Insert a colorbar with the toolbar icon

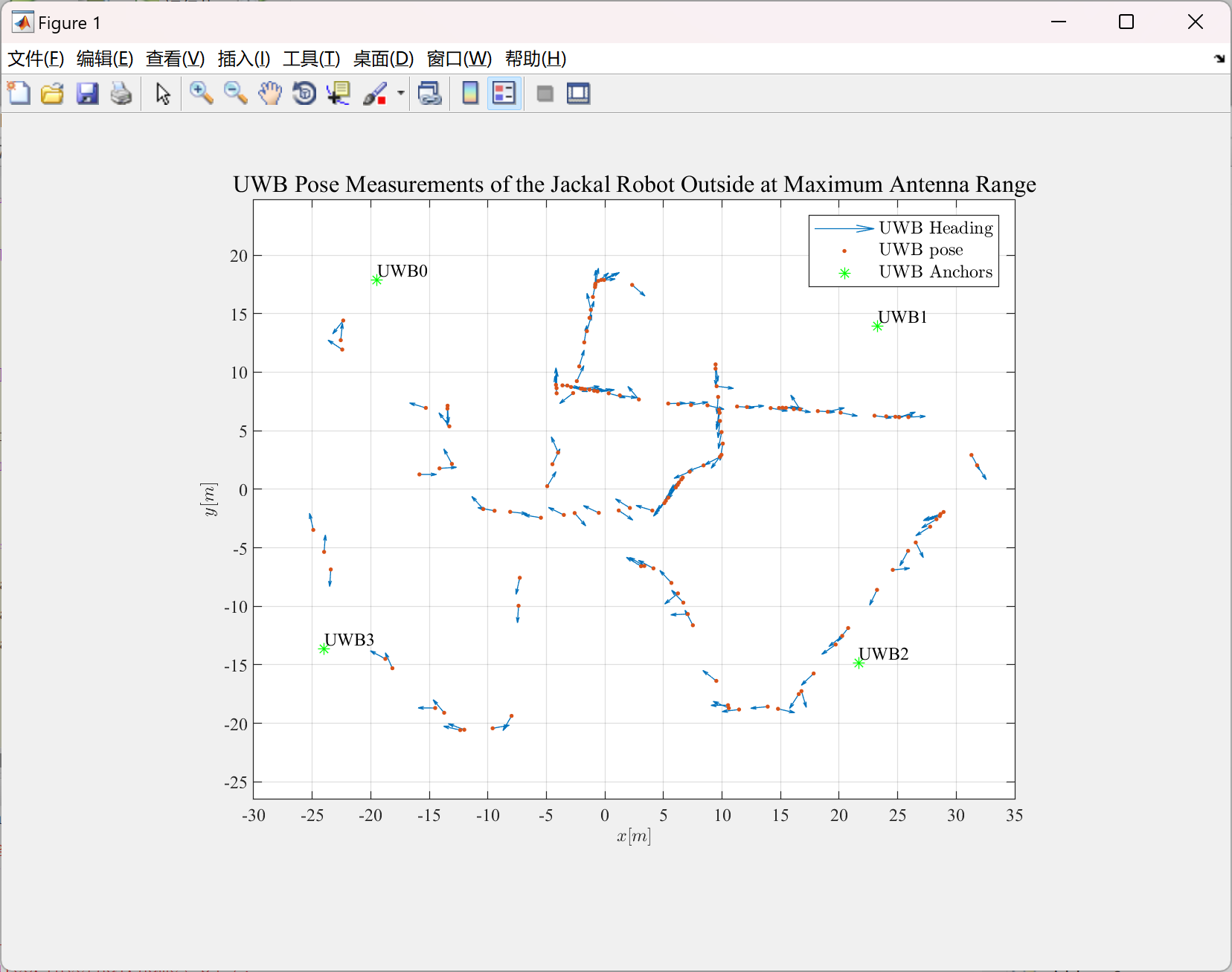point(470,94)
